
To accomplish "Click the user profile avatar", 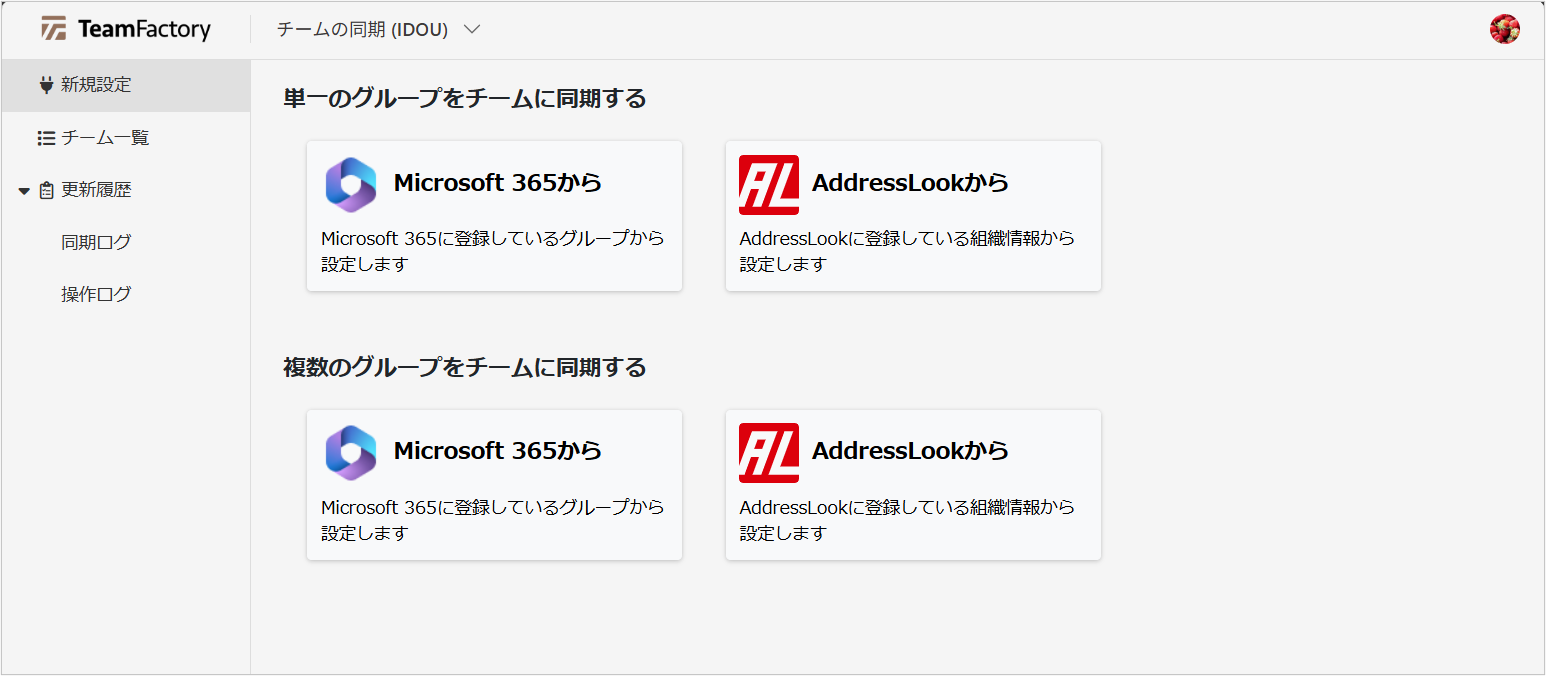I will 1504,29.
